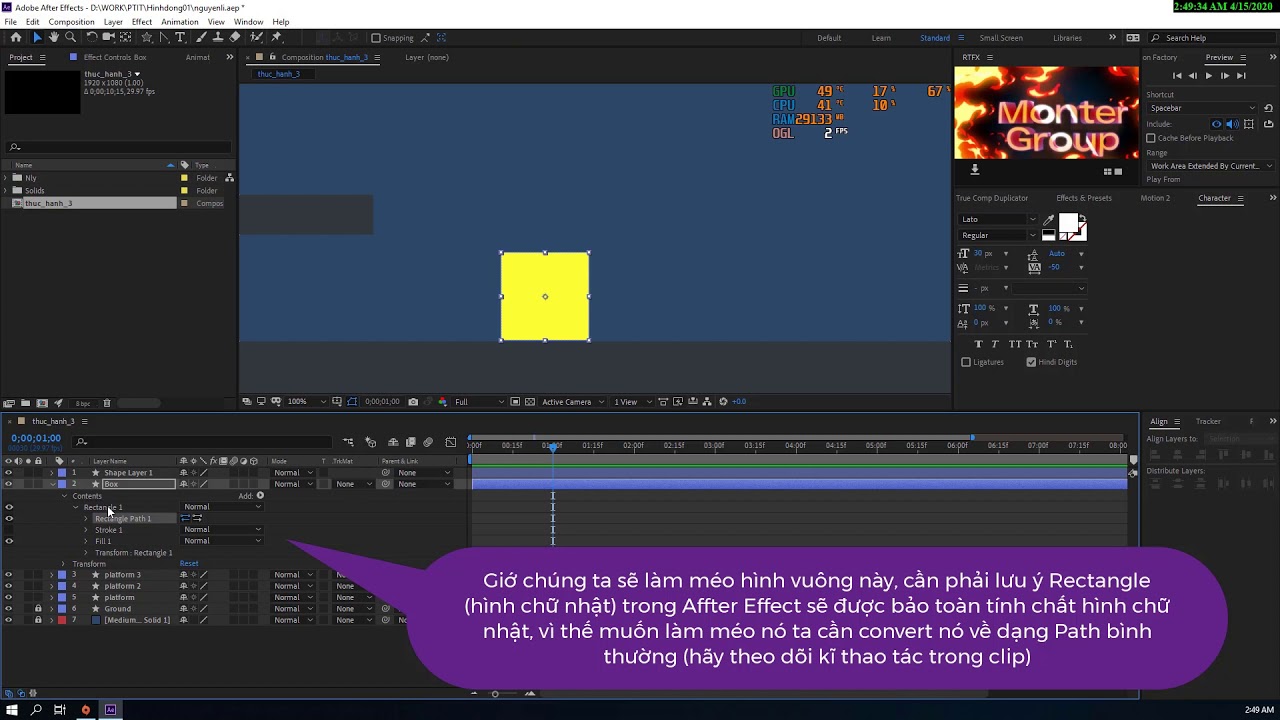The width and height of the screenshot is (1280, 720).
Task: Click the Last Frame preview button
Action: [x=1241, y=76]
